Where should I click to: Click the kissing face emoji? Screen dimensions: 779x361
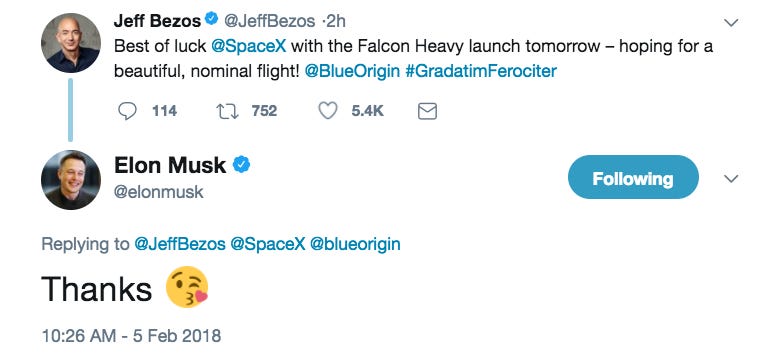coord(186,287)
